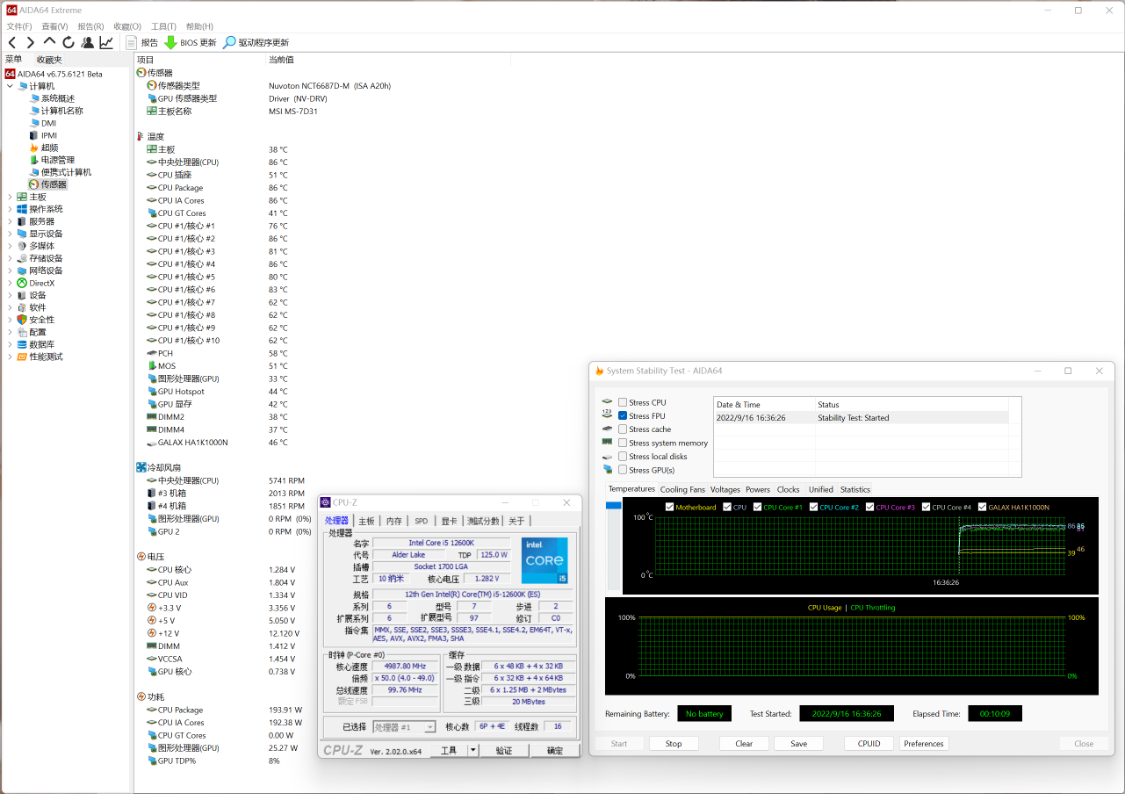
Task: Click the refresh icon in AIDA64 toolbar
Action: (68, 42)
